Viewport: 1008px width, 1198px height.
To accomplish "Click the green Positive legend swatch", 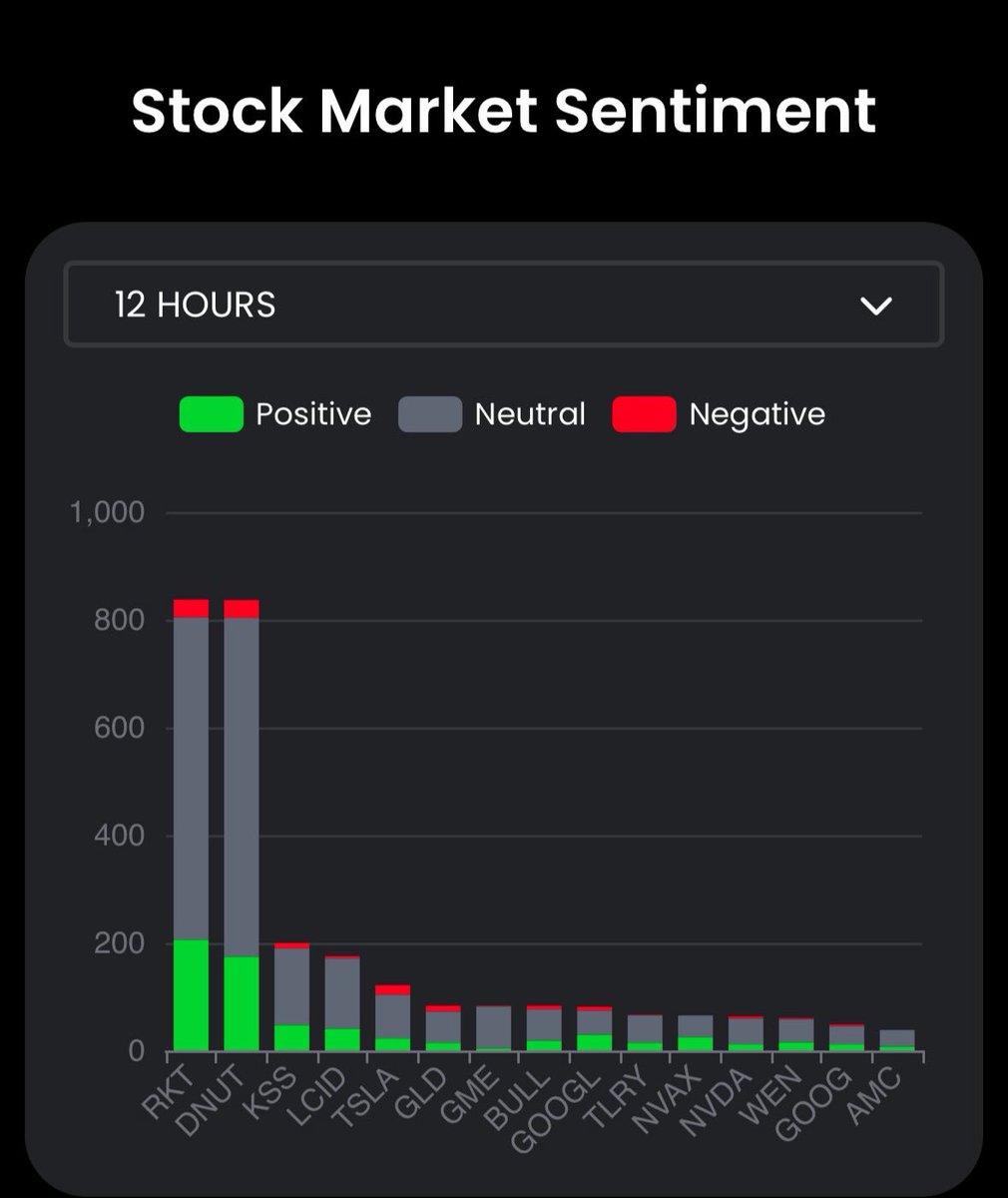I will (211, 414).
